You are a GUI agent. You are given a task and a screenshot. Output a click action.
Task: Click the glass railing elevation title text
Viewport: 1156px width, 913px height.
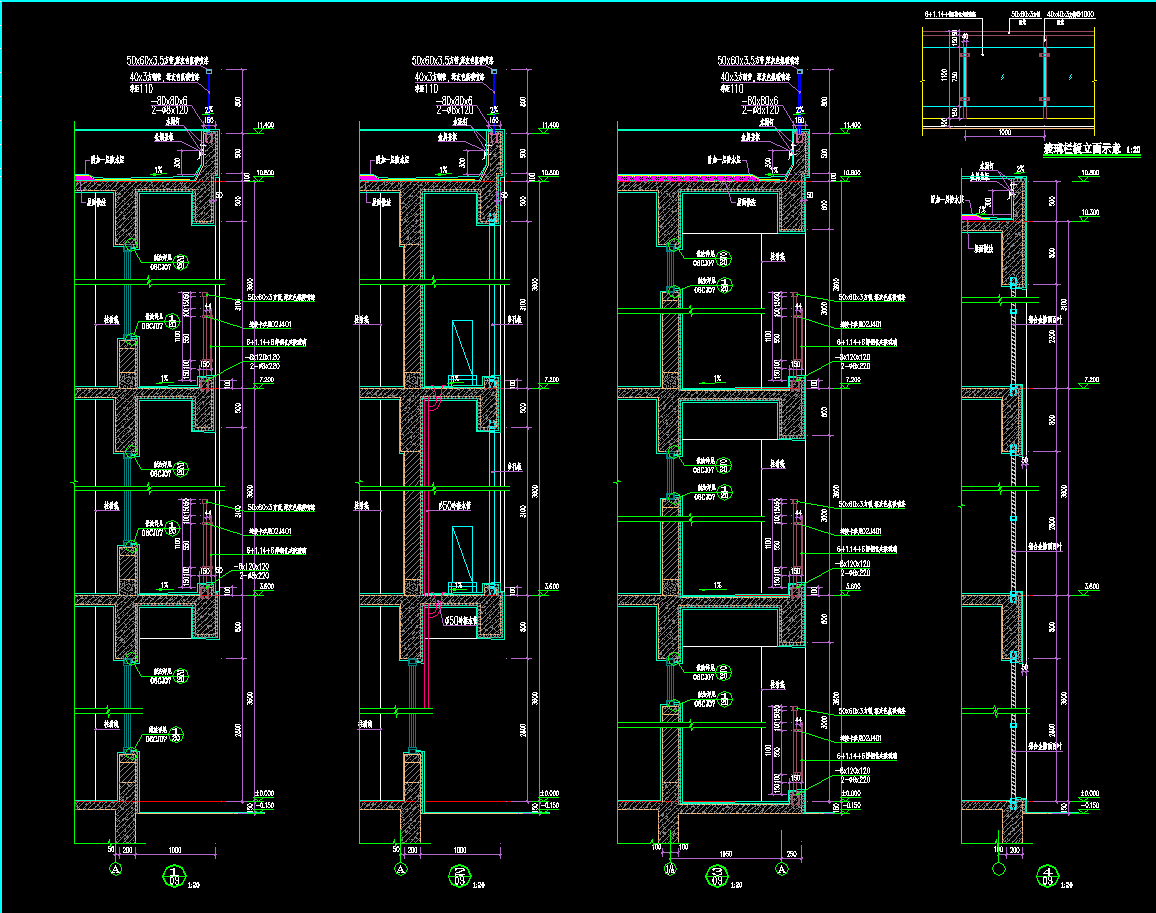(x=1076, y=149)
